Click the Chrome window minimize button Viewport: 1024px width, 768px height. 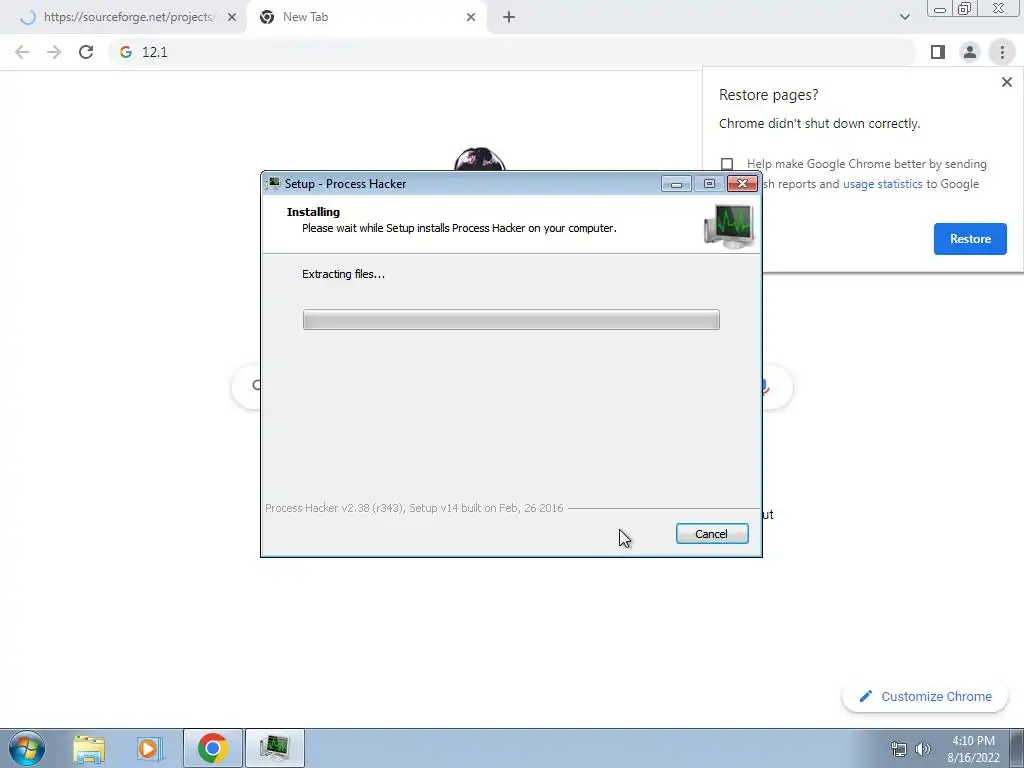(940, 9)
